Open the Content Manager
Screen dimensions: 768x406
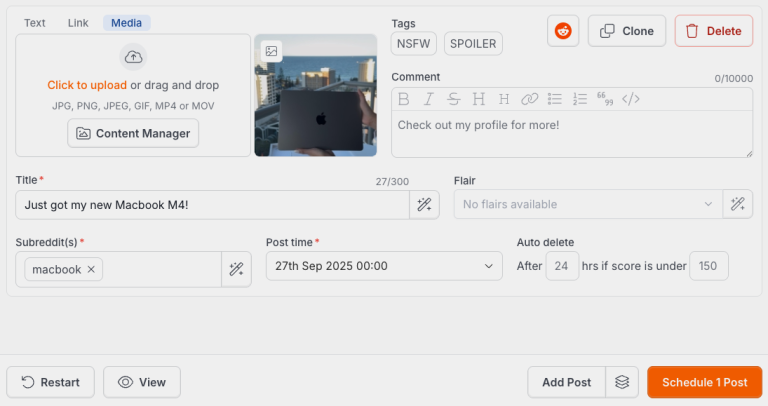coord(134,133)
